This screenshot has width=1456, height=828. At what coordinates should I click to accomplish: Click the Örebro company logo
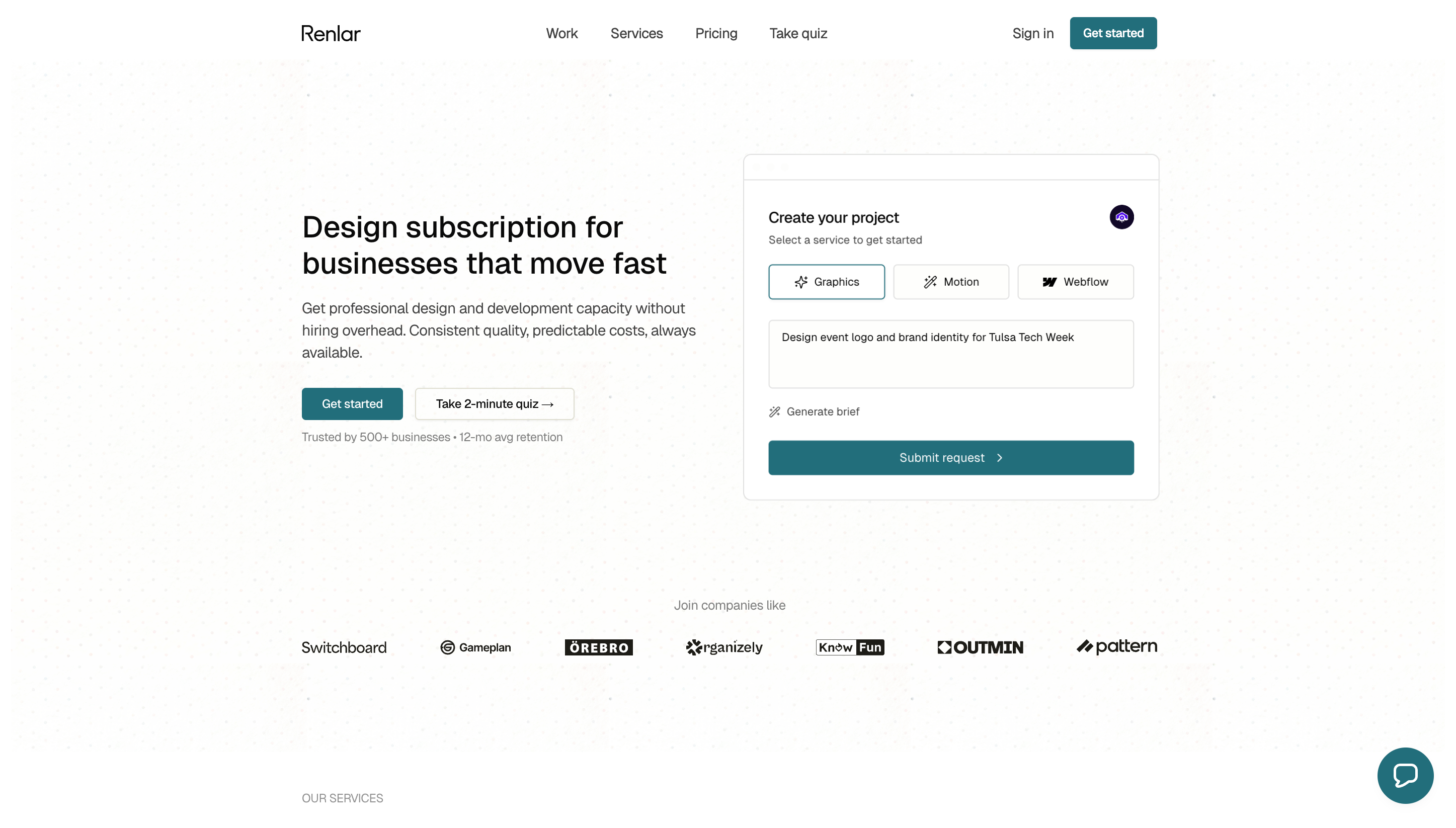click(598, 647)
